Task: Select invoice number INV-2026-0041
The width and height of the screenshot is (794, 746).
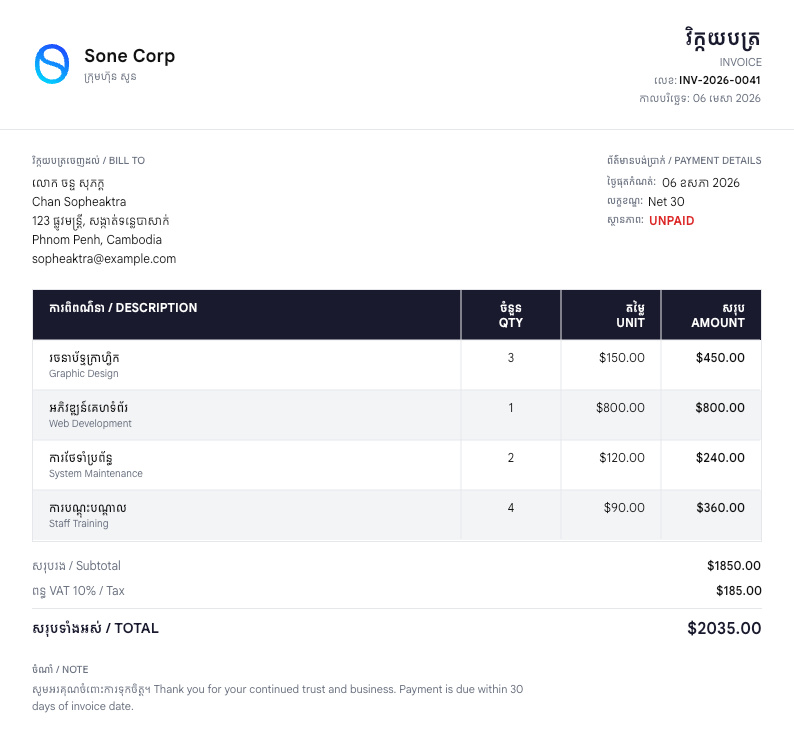Action: [719, 80]
